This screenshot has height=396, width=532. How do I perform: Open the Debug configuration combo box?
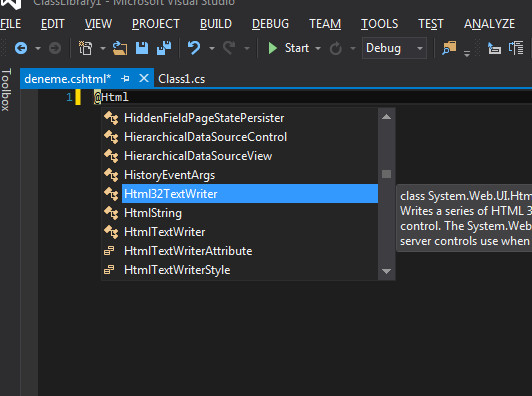tap(394, 48)
